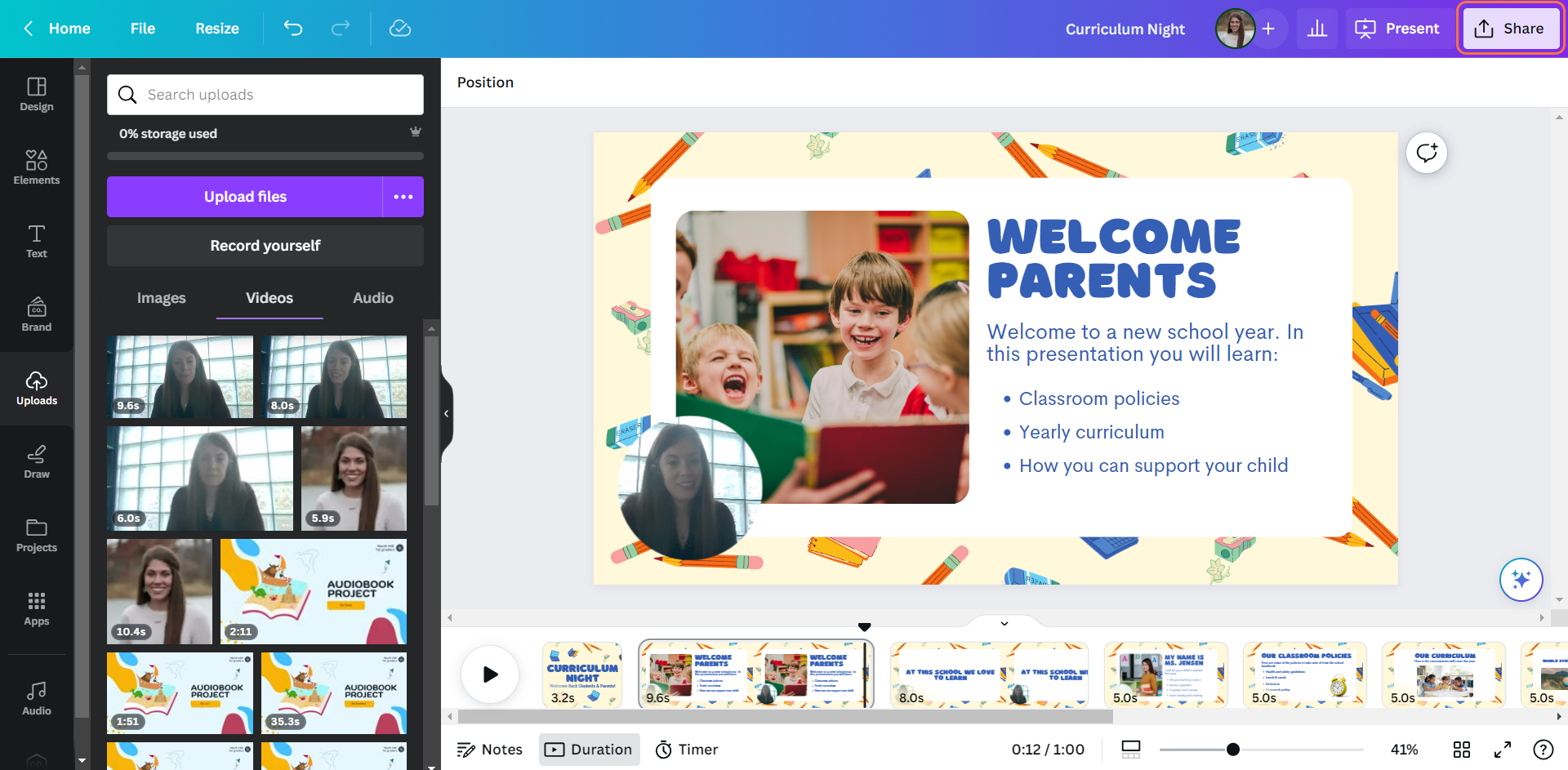This screenshot has height=770, width=1568.
Task: Collapse the timeline with chevron
Action: pyautogui.click(x=1004, y=624)
